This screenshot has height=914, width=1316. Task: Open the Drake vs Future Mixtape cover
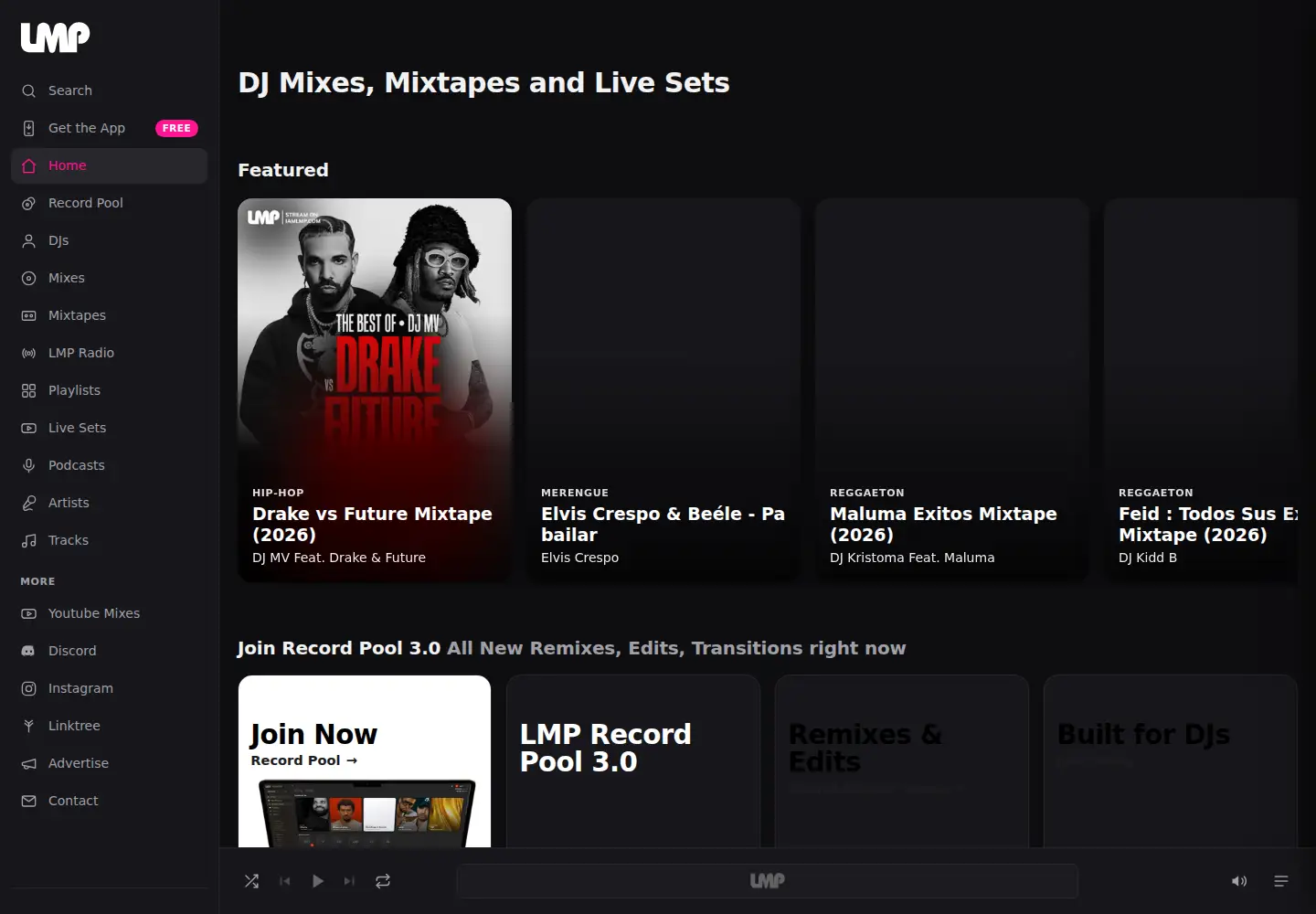pos(375,390)
